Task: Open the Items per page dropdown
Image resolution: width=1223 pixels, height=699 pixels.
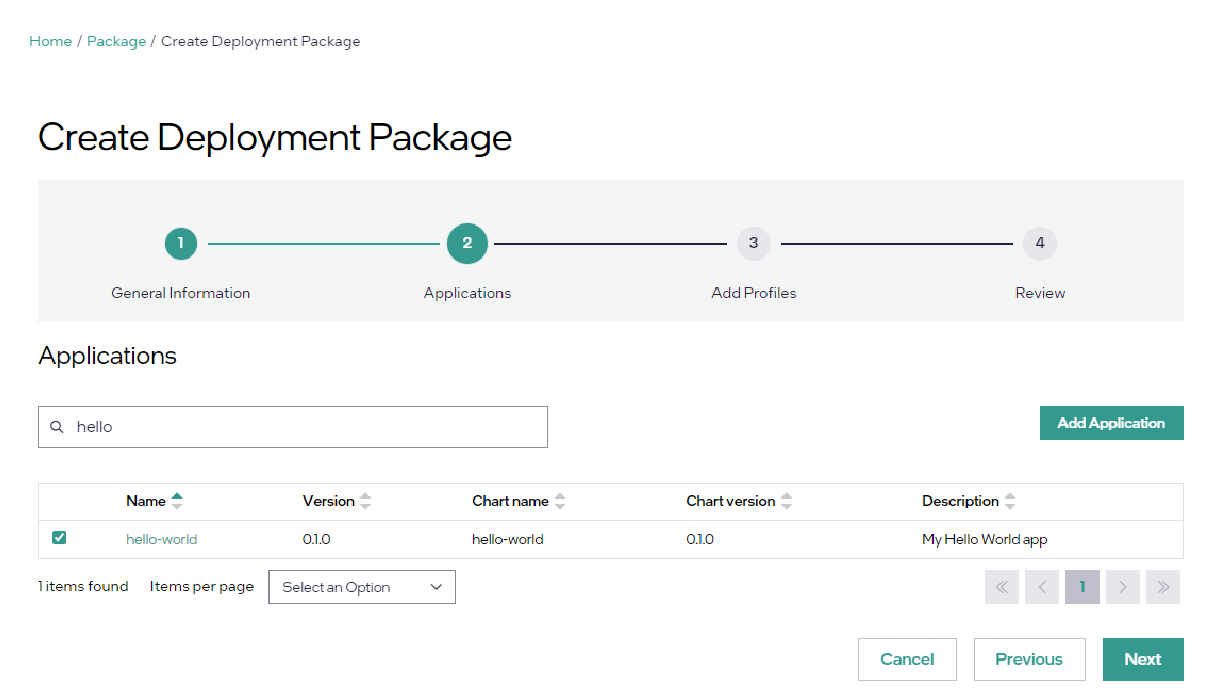Action: pyautogui.click(x=362, y=587)
